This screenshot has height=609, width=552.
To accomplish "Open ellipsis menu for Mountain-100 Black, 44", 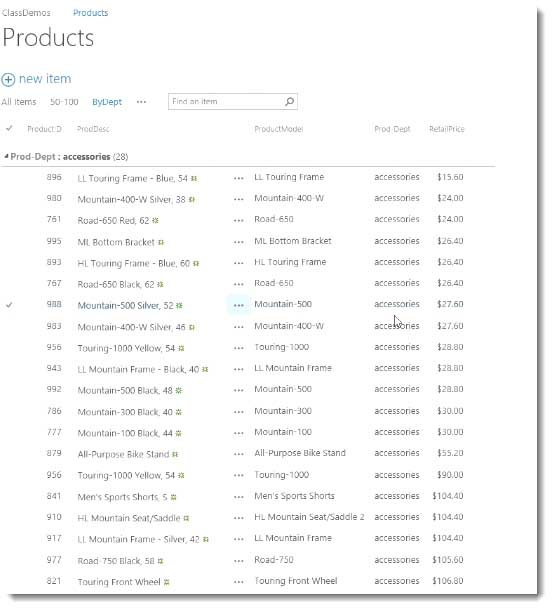I will [x=239, y=433].
